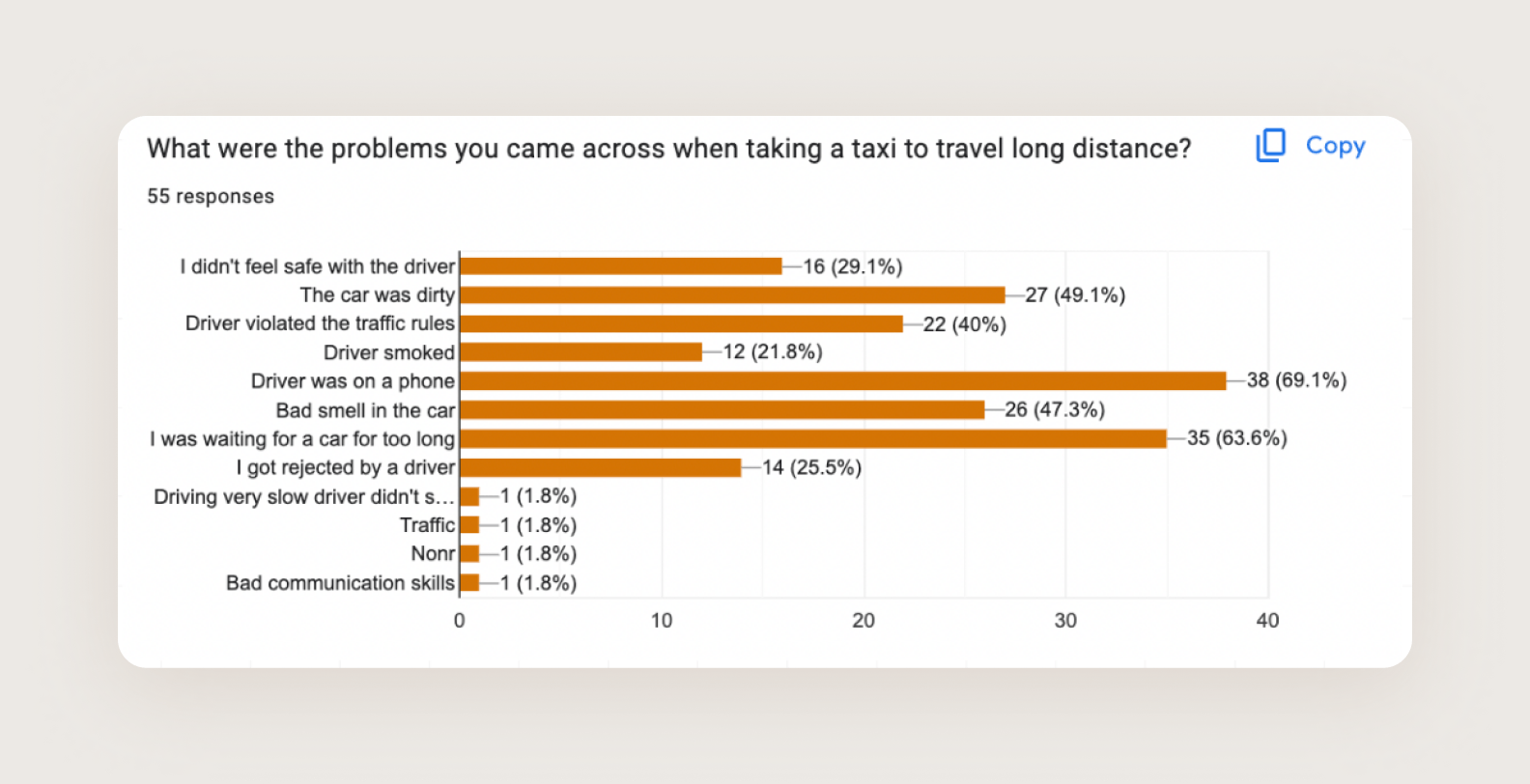Select the 'Bad communication skills' bar
Viewport: 1530px width, 784px height.
click(470, 583)
